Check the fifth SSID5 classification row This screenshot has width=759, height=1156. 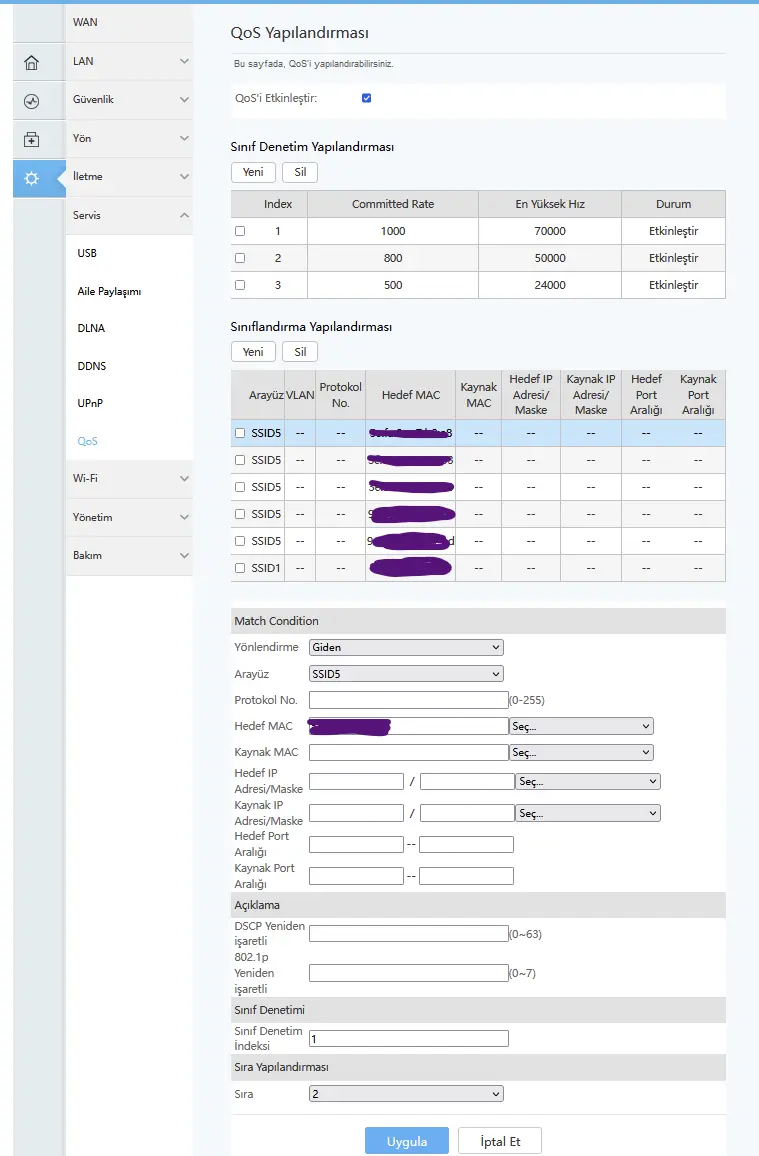click(239, 541)
